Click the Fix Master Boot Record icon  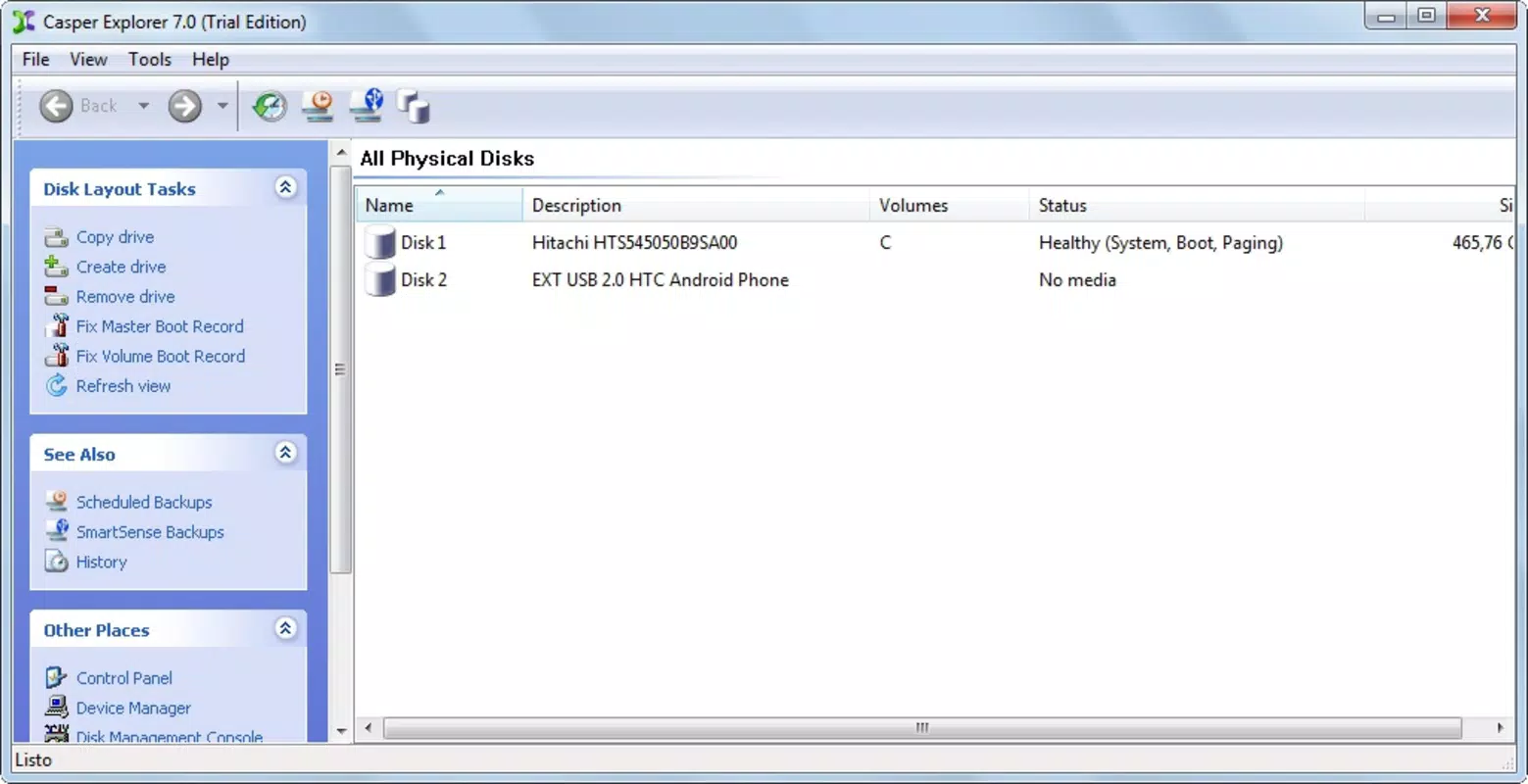57,325
